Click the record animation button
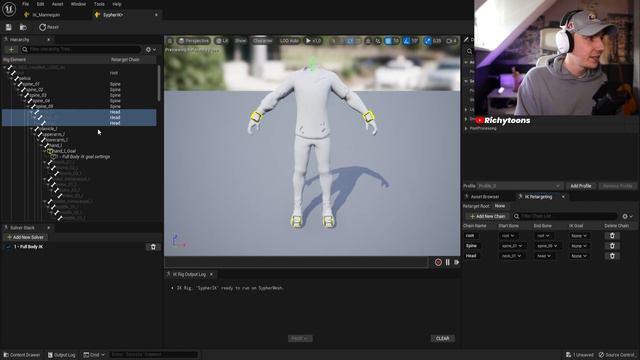The image size is (640, 360). click(x=438, y=262)
